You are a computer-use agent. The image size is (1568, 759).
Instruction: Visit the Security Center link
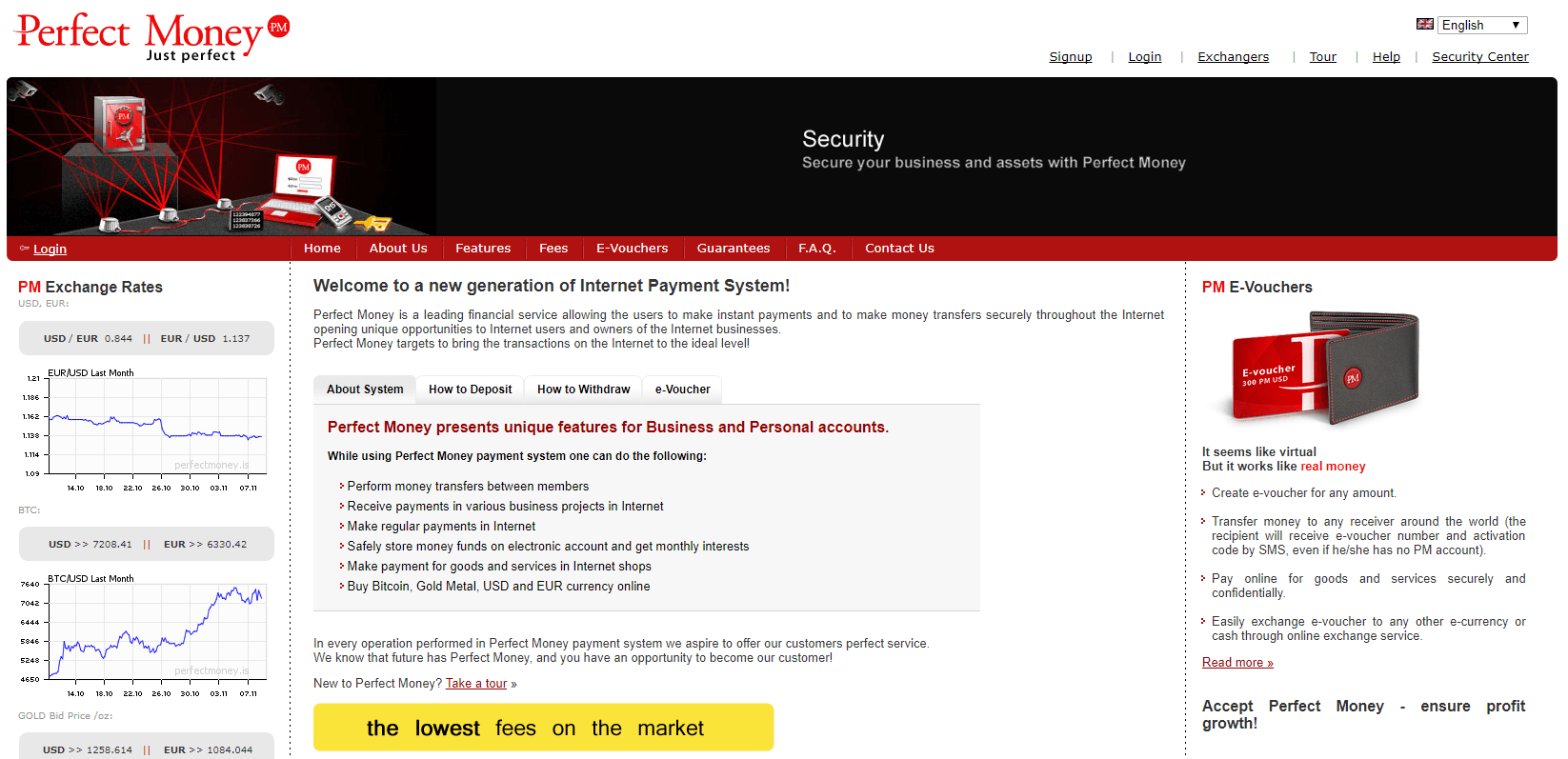[1480, 57]
